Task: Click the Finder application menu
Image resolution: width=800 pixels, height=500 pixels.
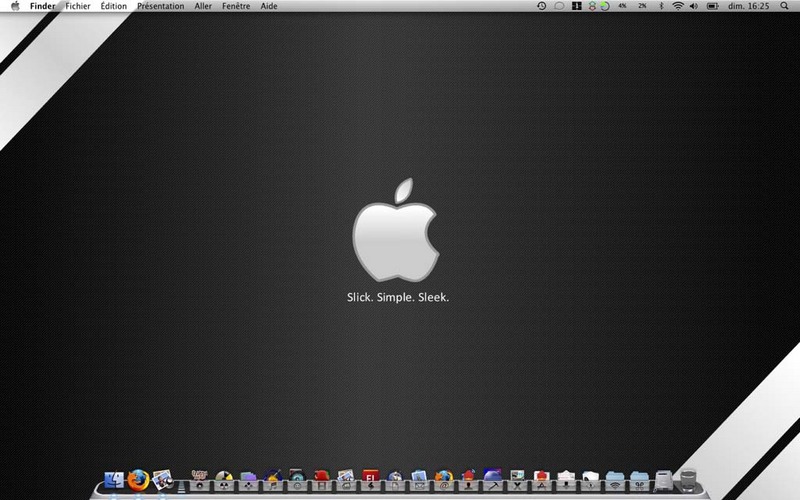Action: [43, 6]
